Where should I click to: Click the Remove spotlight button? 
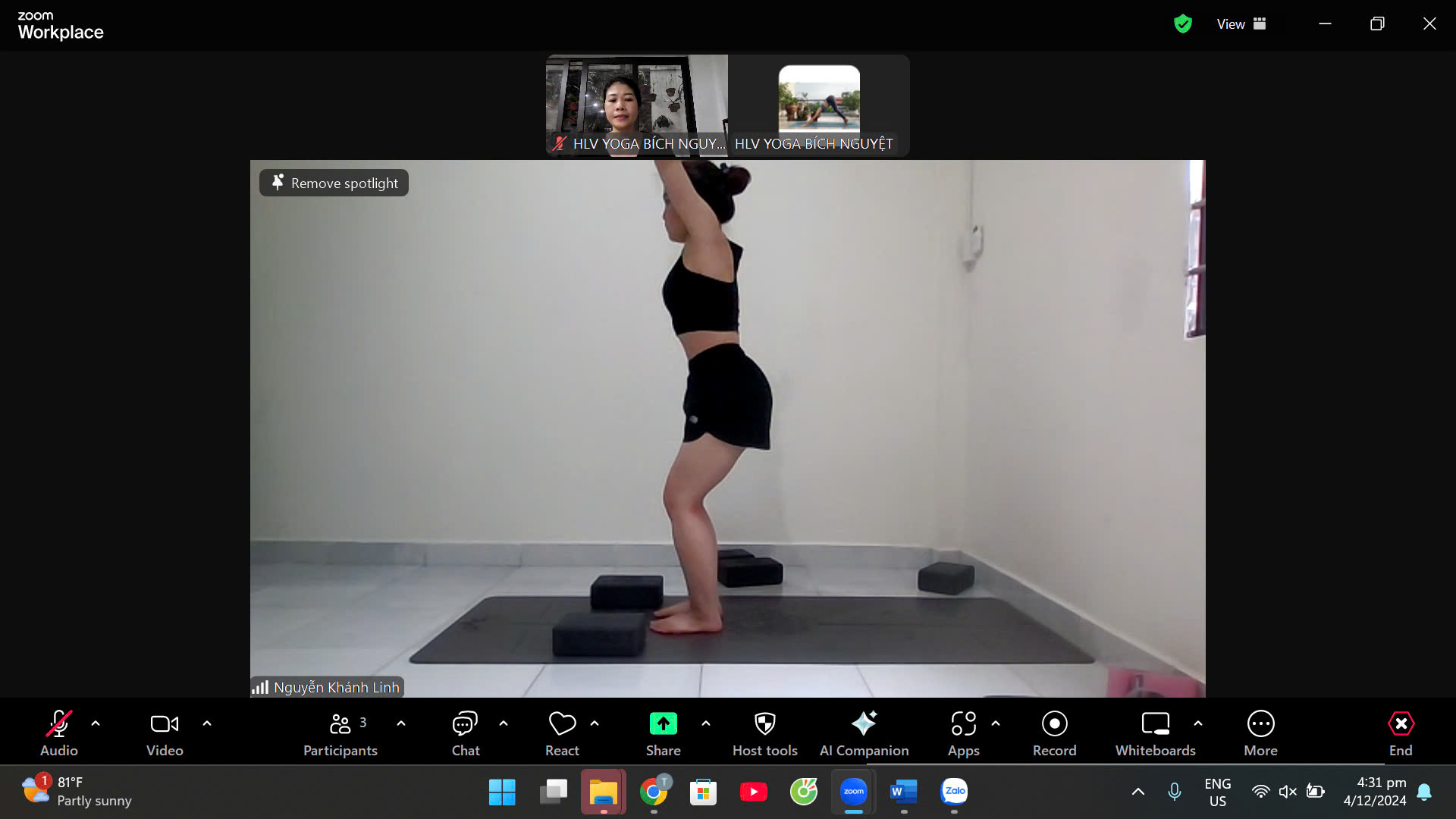click(x=334, y=183)
